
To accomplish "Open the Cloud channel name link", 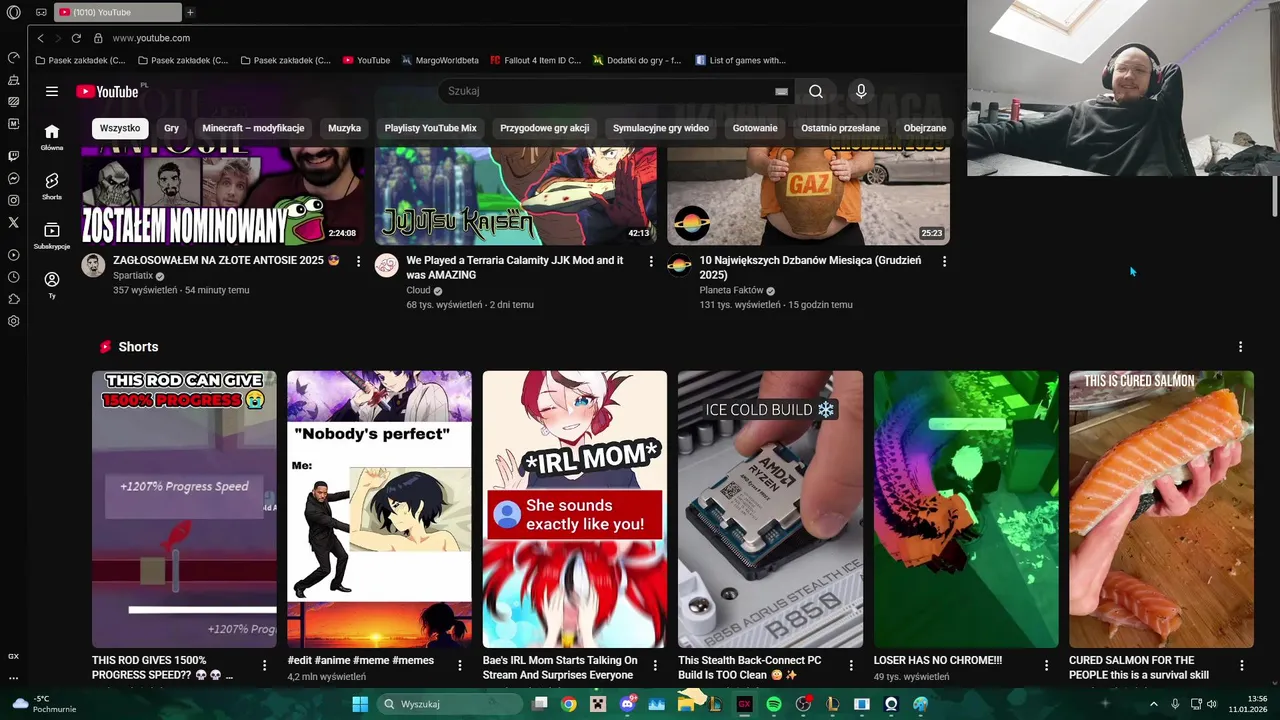I will (x=418, y=290).
